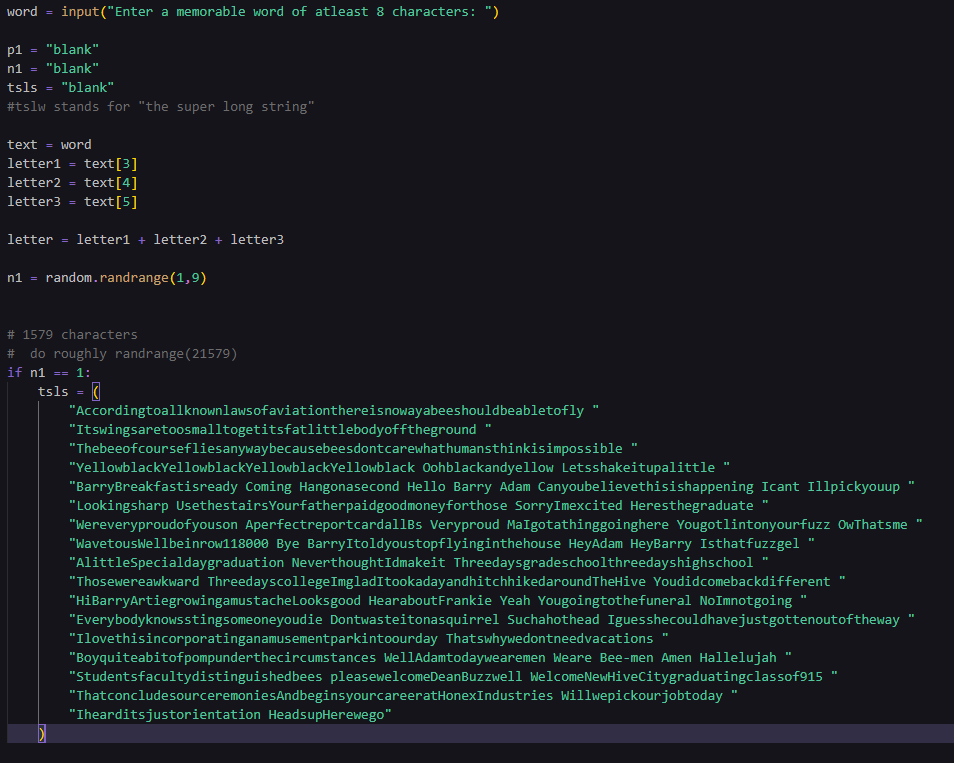
Task: Click the n1 "blank" string value
Action: point(70,67)
